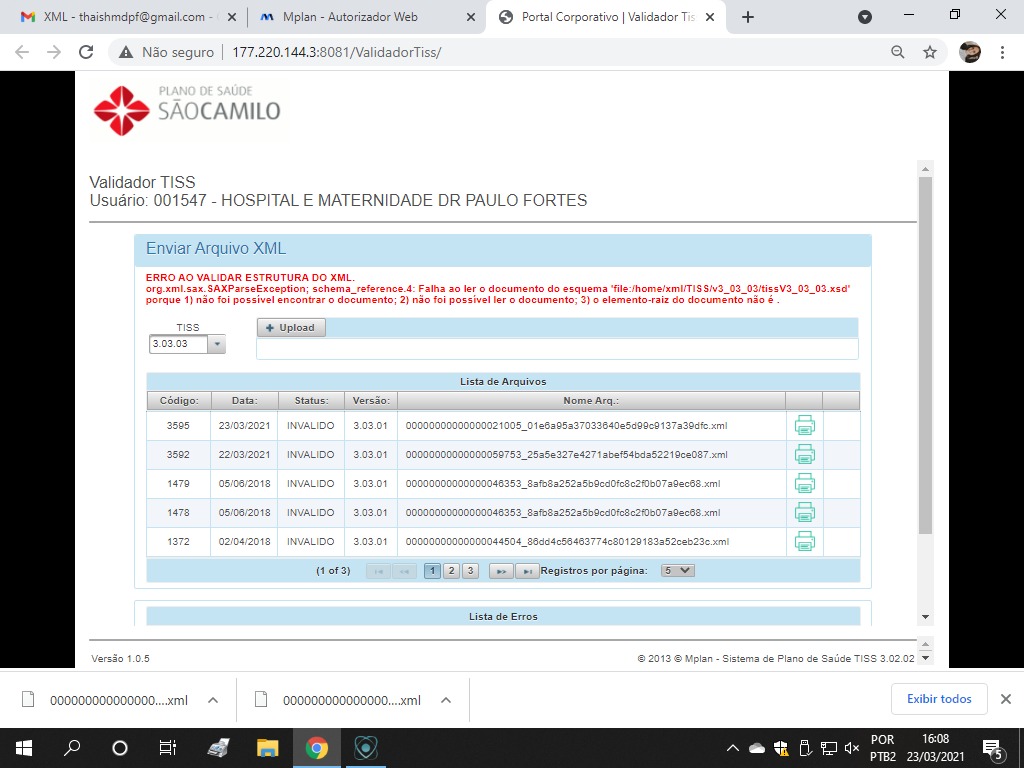The height and width of the screenshot is (768, 1024).
Task: Expand first downloaded xml file options
Action: pyautogui.click(x=213, y=700)
